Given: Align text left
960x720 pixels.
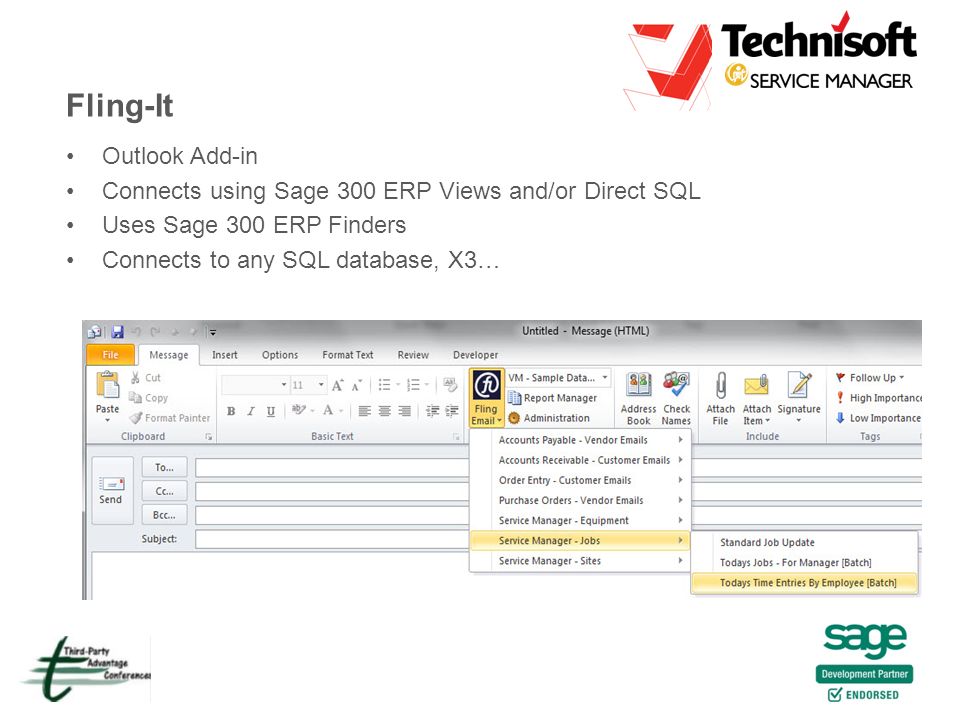Looking at the screenshot, I should 364,411.
